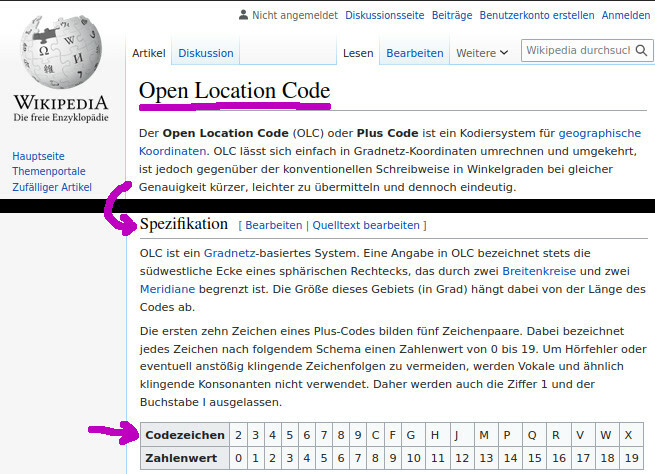Expand the Weitere dropdown menu
The height and width of the screenshot is (474, 655).
[482, 53]
